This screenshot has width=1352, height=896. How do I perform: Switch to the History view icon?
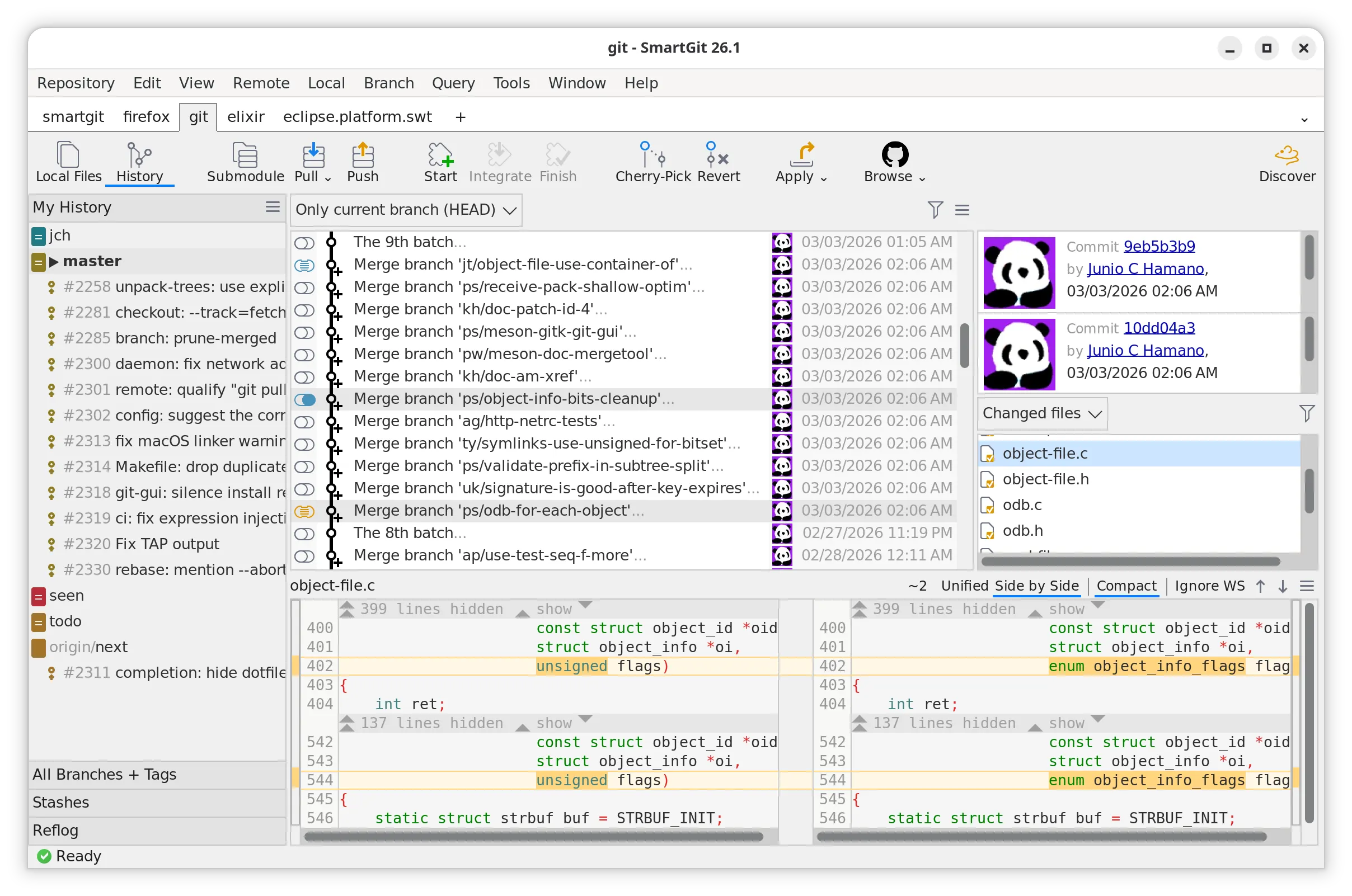click(x=139, y=162)
